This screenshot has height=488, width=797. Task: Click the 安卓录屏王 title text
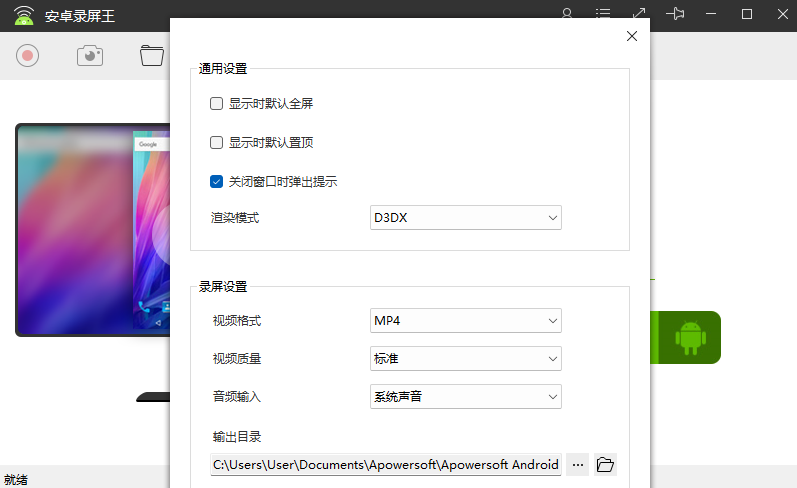click(80, 16)
